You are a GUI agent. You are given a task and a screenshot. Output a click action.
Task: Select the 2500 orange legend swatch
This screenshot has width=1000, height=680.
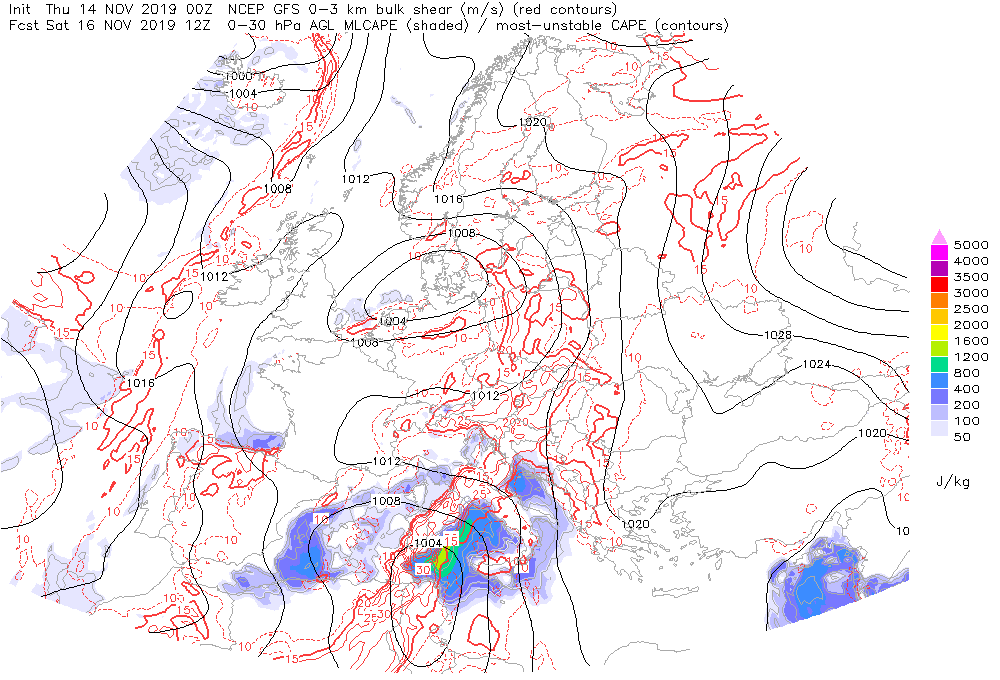click(x=939, y=301)
